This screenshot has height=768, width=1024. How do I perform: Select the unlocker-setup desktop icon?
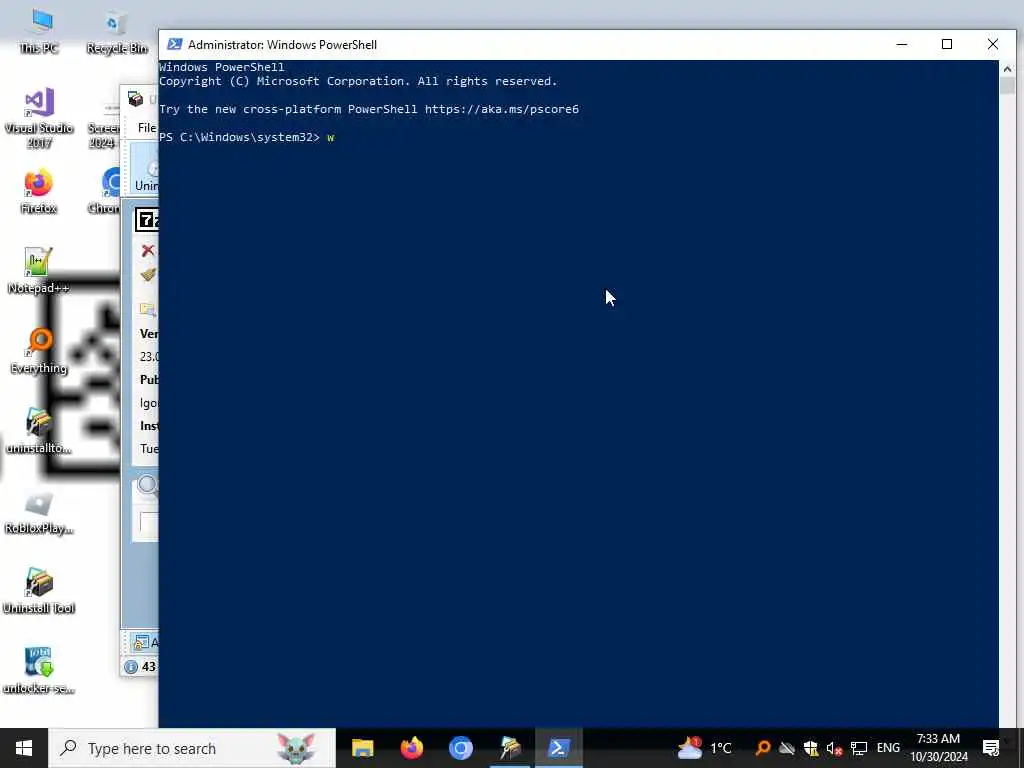[39, 671]
